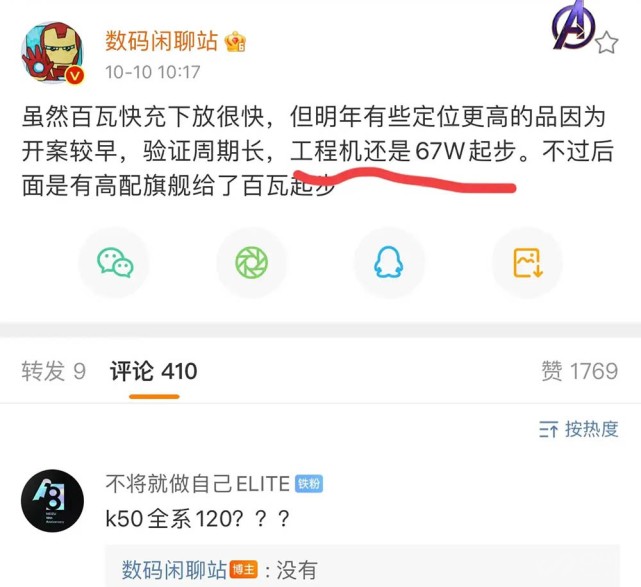
Task: Like the post via 赞 1769
Action: point(580,371)
